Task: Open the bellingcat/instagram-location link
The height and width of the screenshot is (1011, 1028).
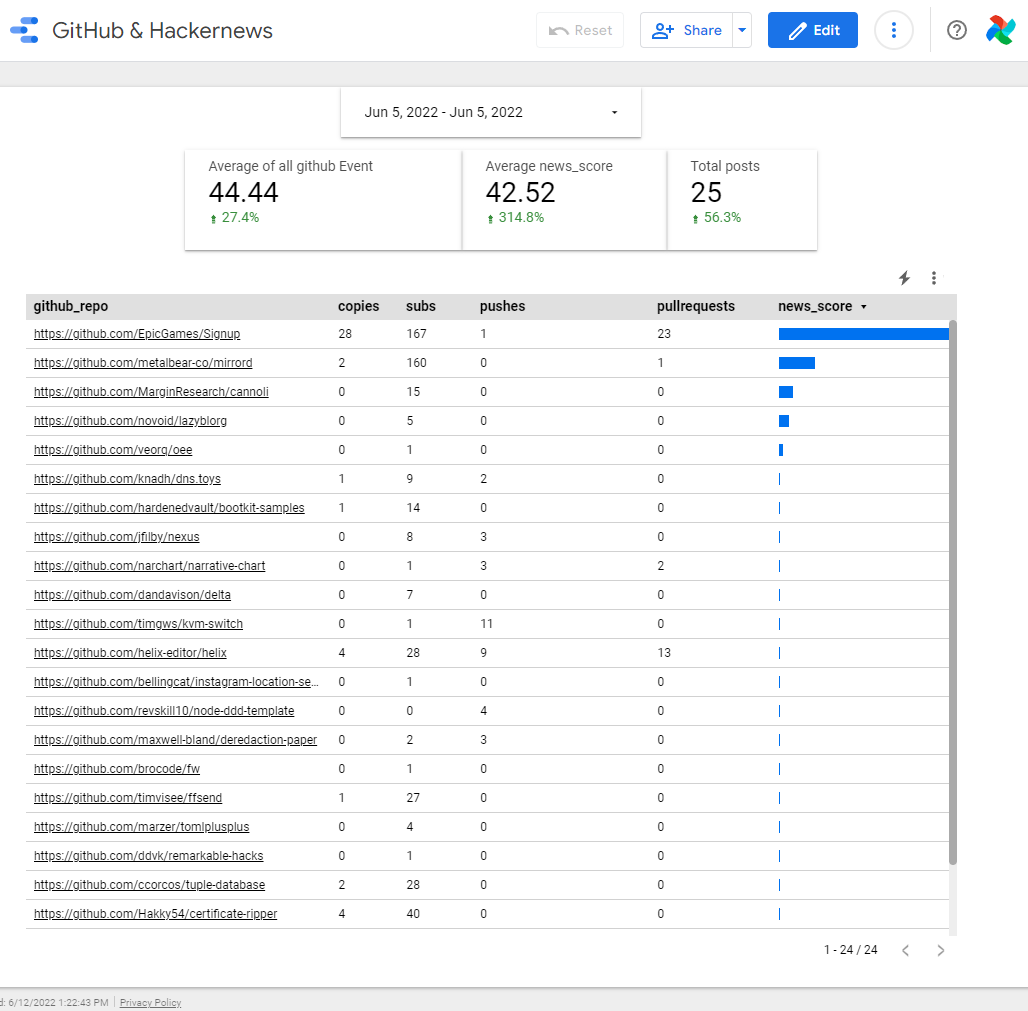Action: point(176,681)
